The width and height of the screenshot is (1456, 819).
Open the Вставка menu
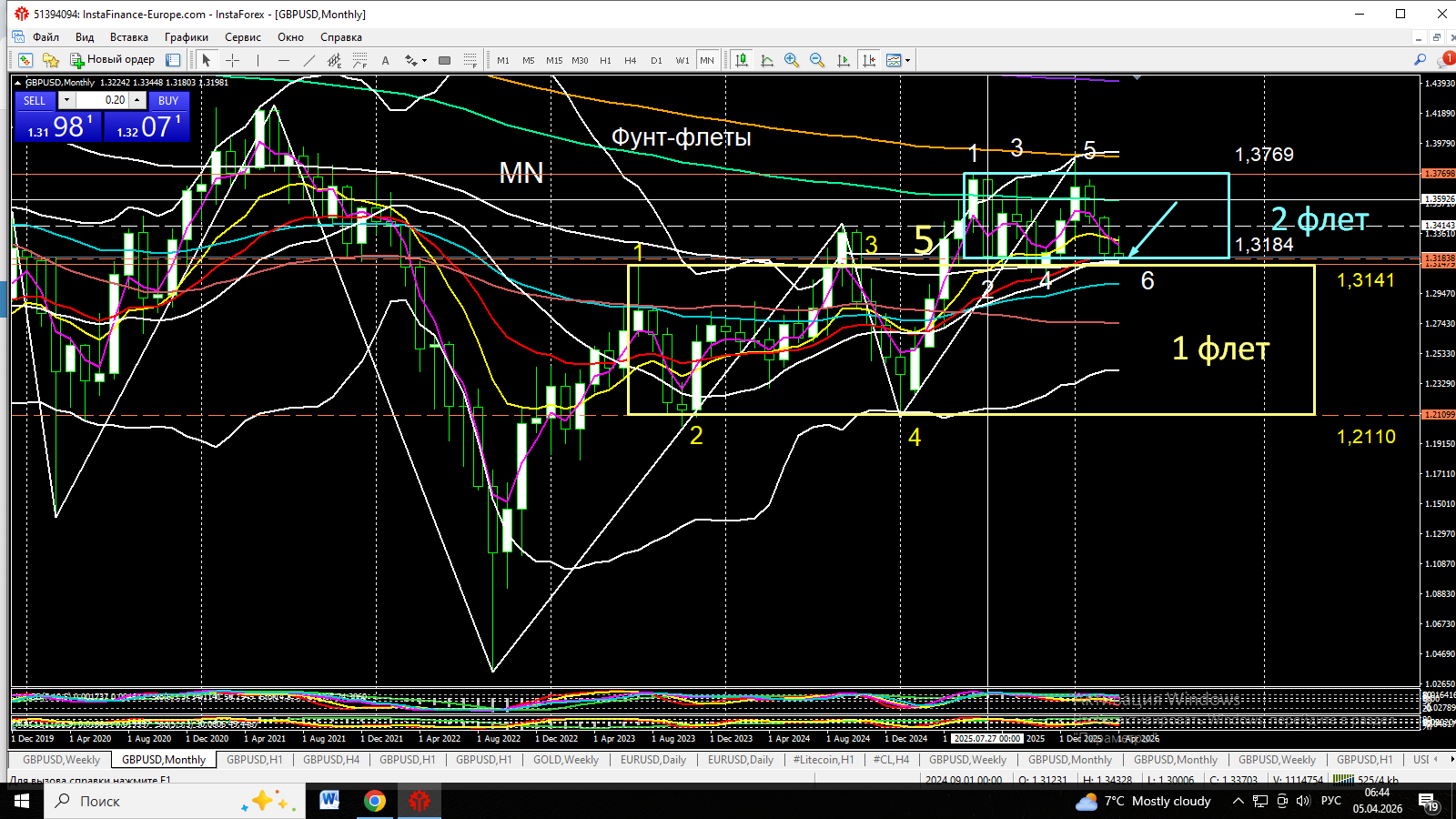point(129,37)
